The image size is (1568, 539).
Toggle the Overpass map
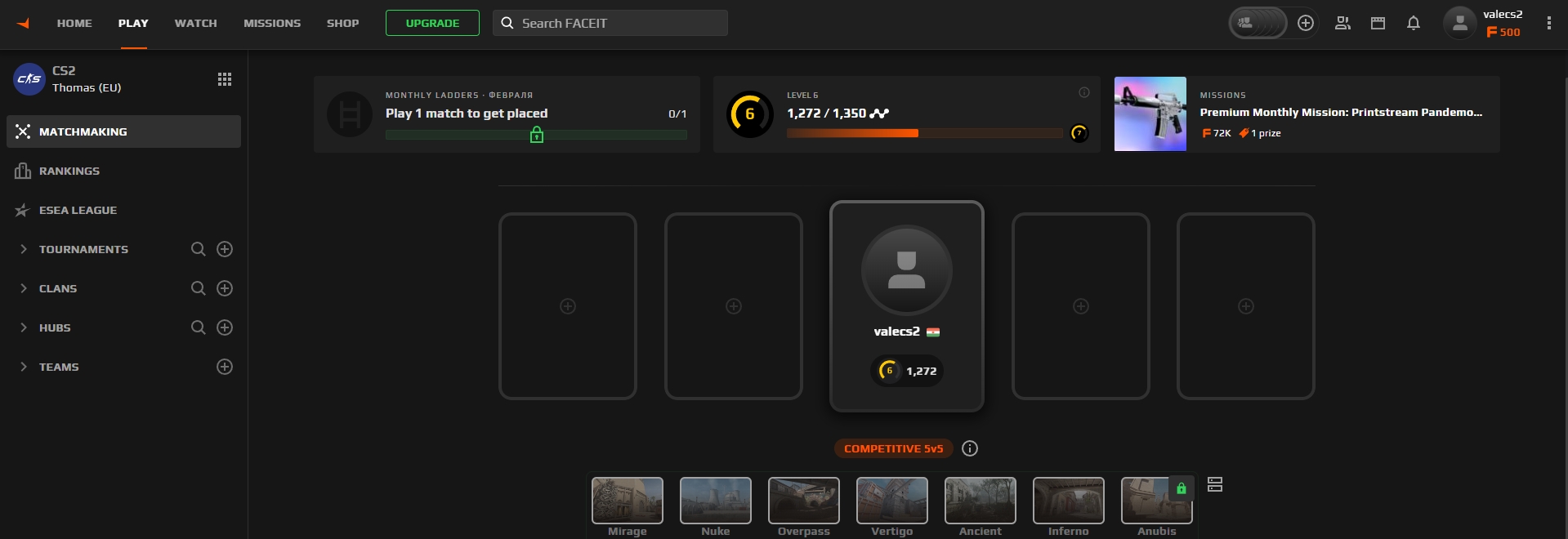coord(804,501)
